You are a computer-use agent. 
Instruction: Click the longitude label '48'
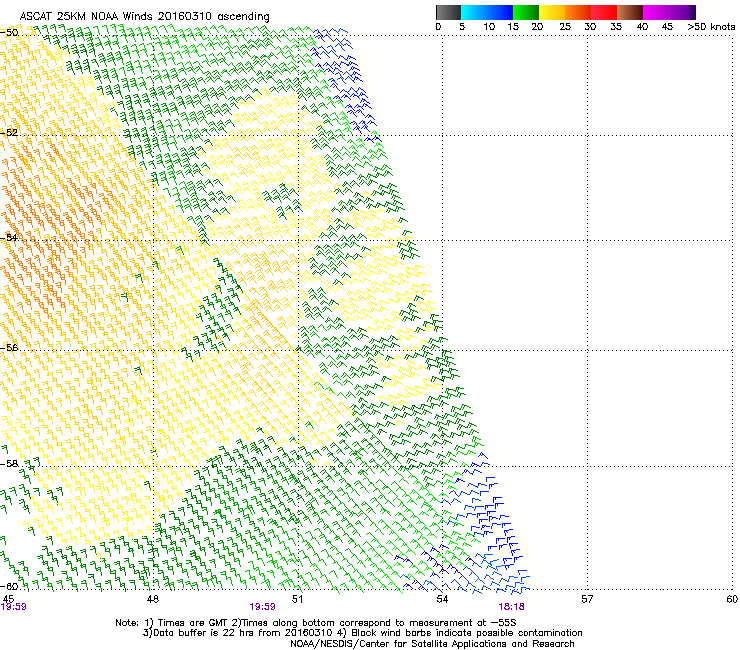pyautogui.click(x=153, y=599)
